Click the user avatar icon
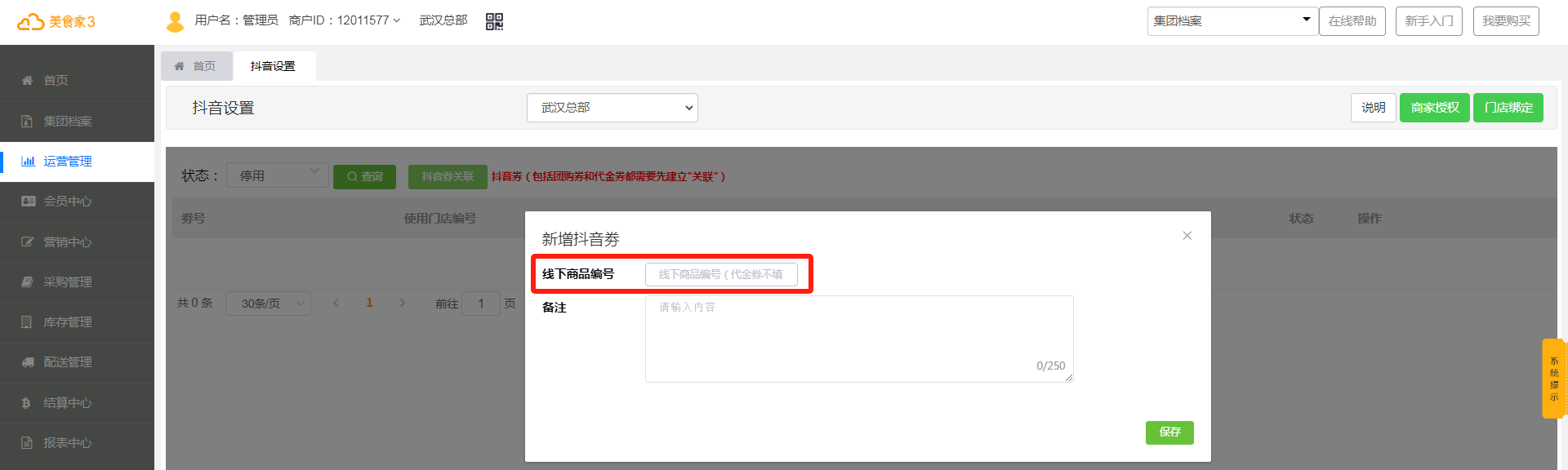1568x470 pixels. pos(175,21)
